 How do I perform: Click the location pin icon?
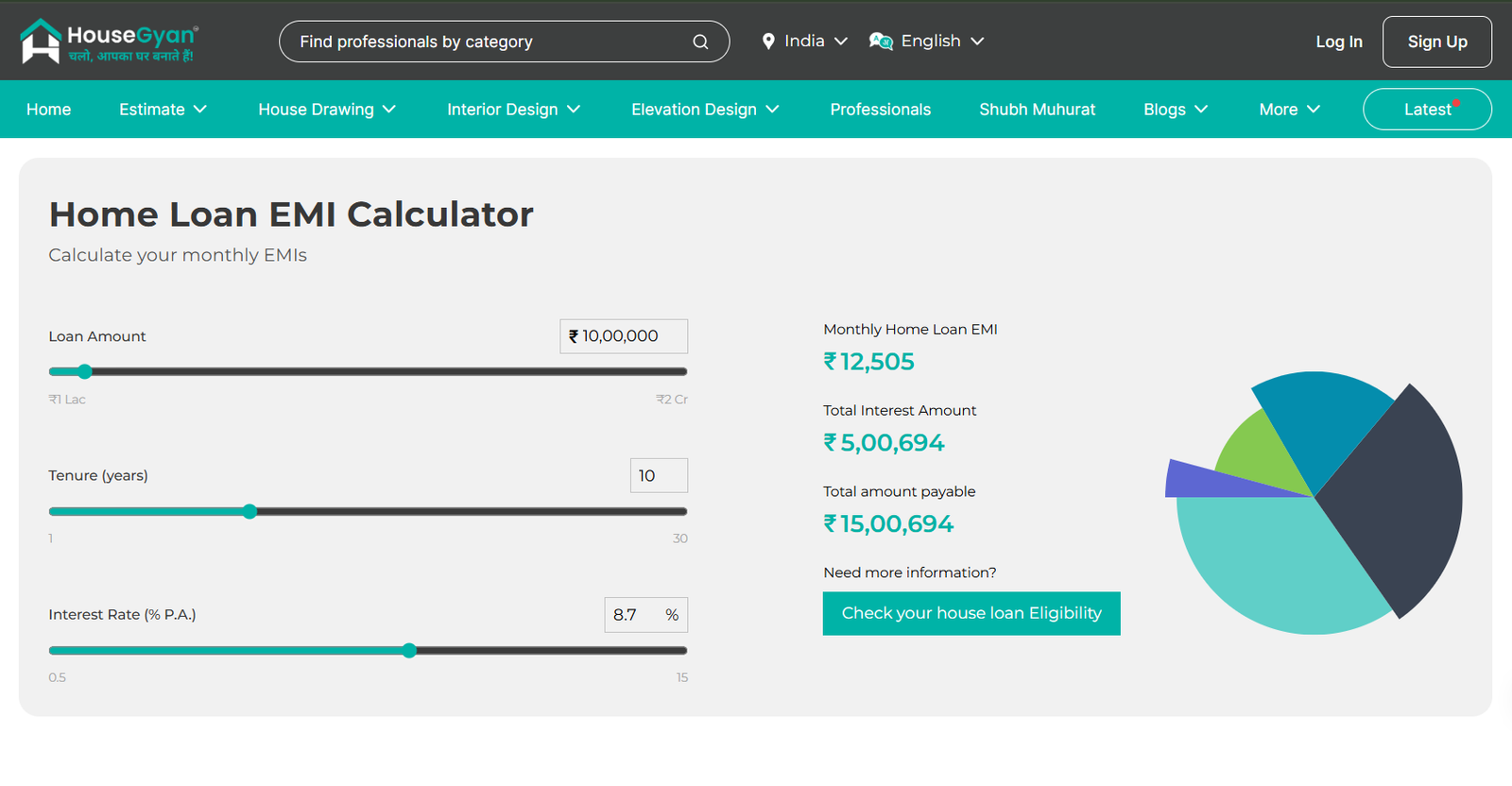point(768,42)
